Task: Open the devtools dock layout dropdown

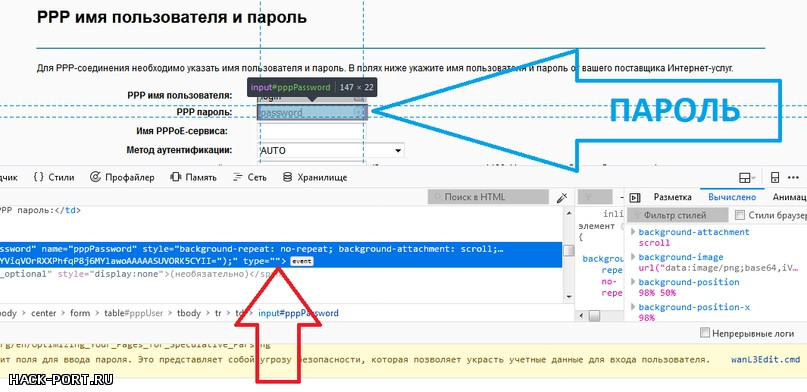Action: click(747, 178)
